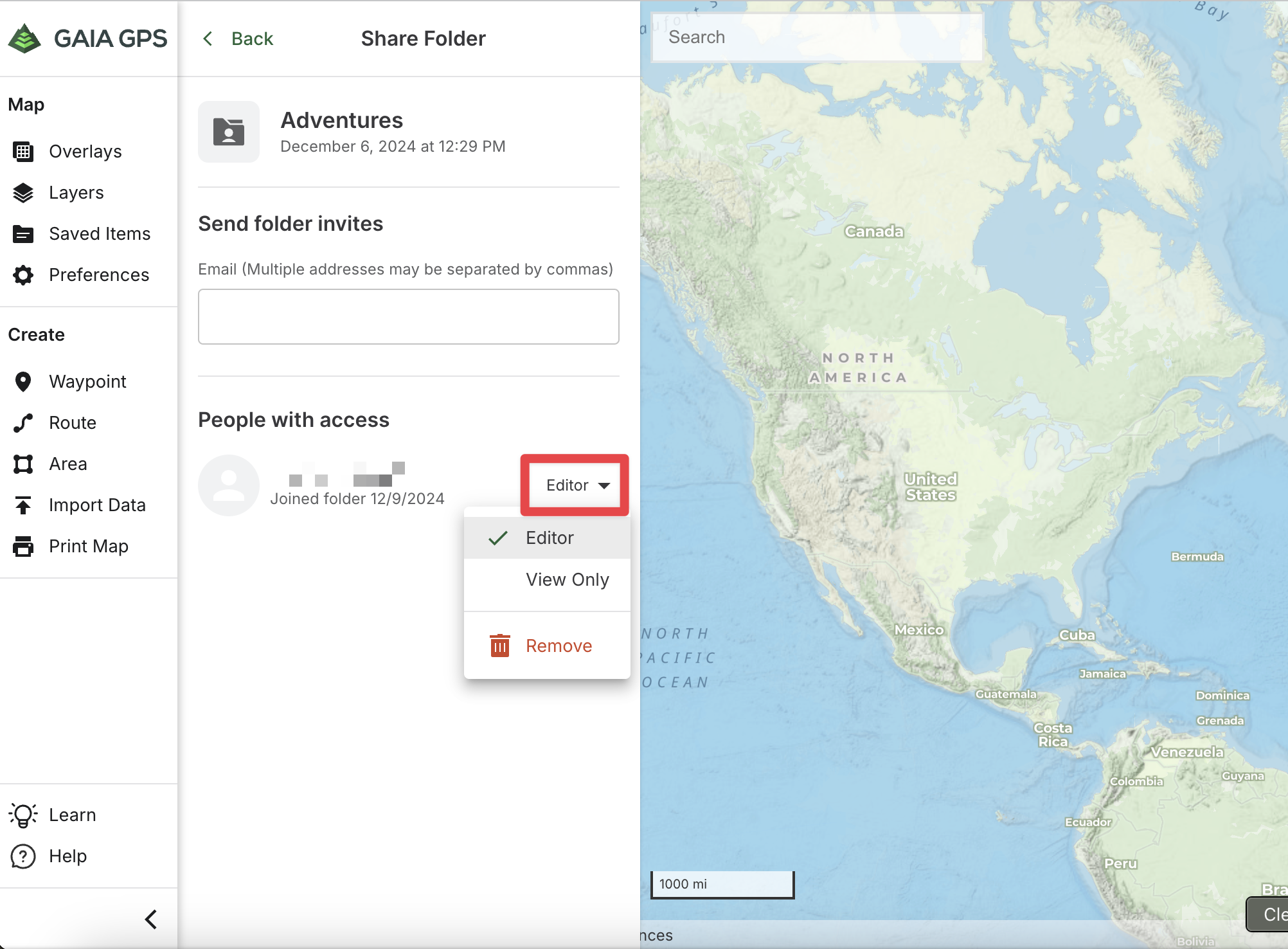Viewport: 1288px width, 949px height.
Task: Click the 1000 mi map scale bar
Action: tap(723, 884)
